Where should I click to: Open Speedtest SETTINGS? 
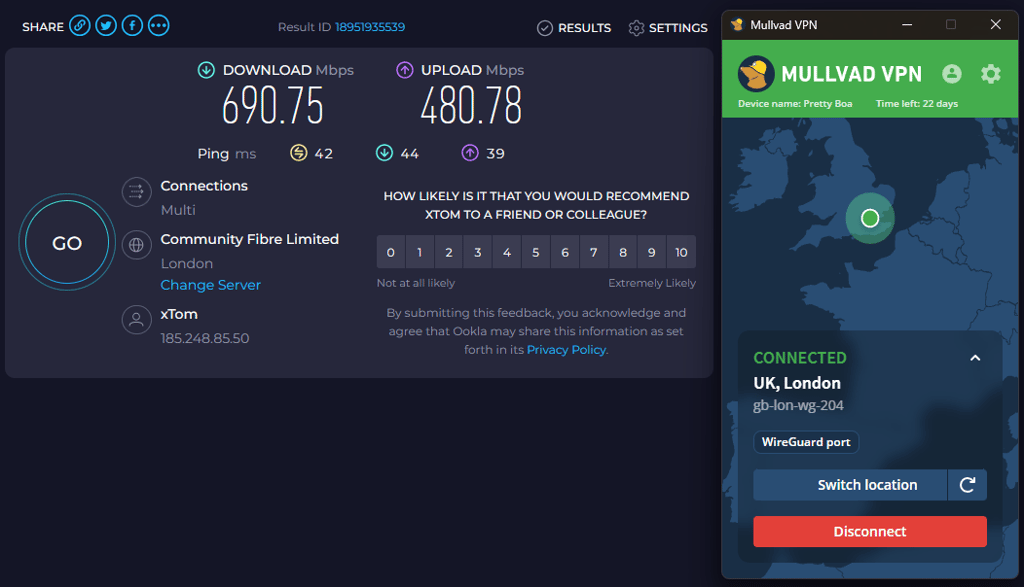[668, 28]
